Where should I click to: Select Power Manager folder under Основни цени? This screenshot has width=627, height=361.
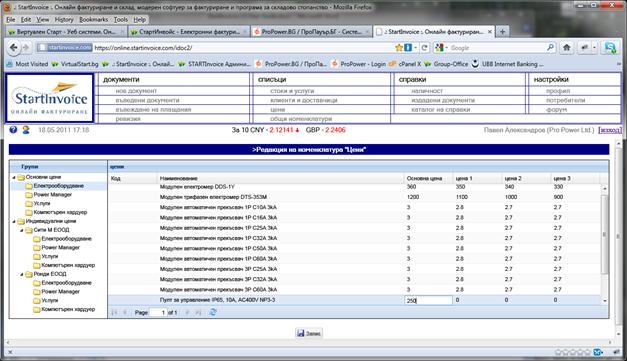click(x=52, y=195)
